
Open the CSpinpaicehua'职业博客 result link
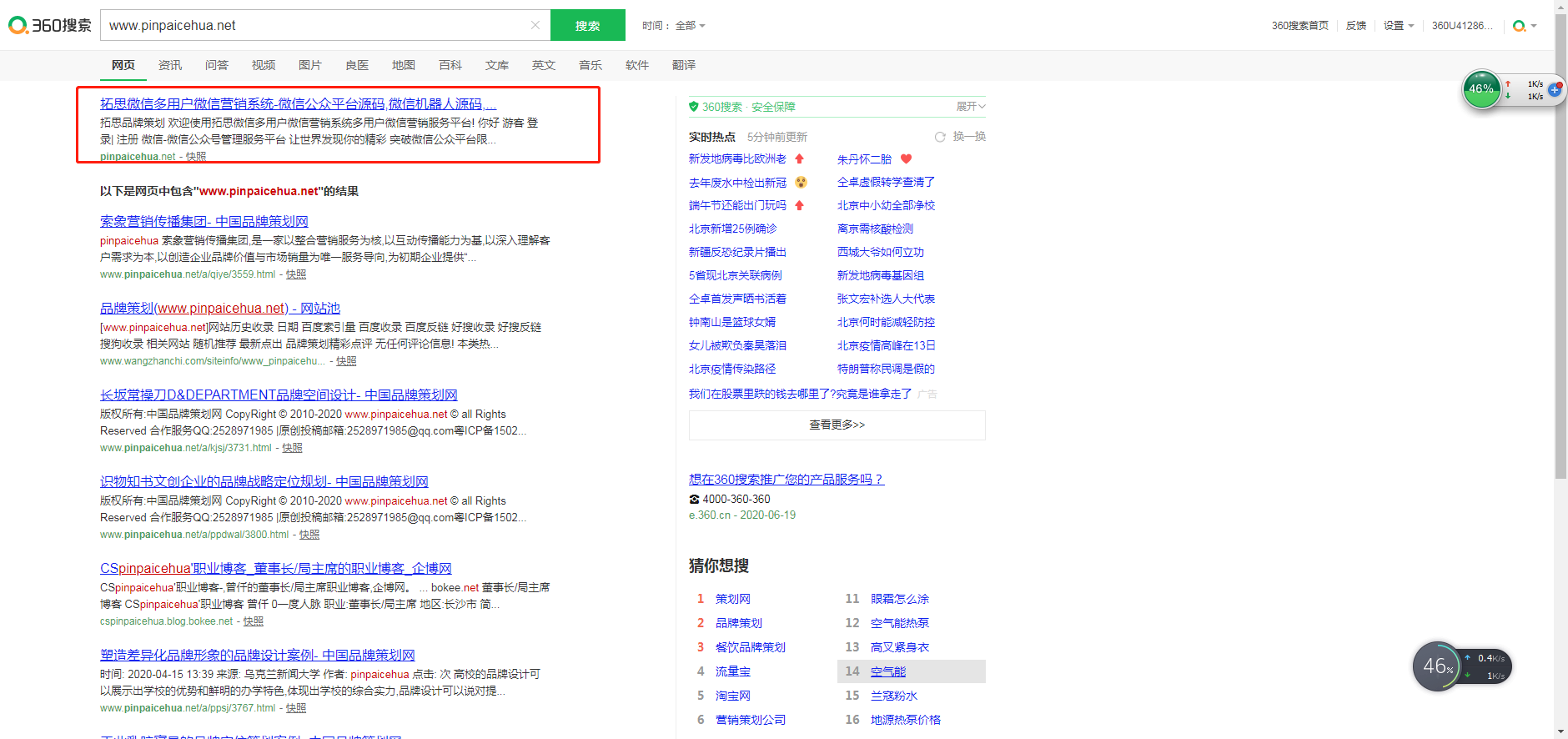click(276, 568)
